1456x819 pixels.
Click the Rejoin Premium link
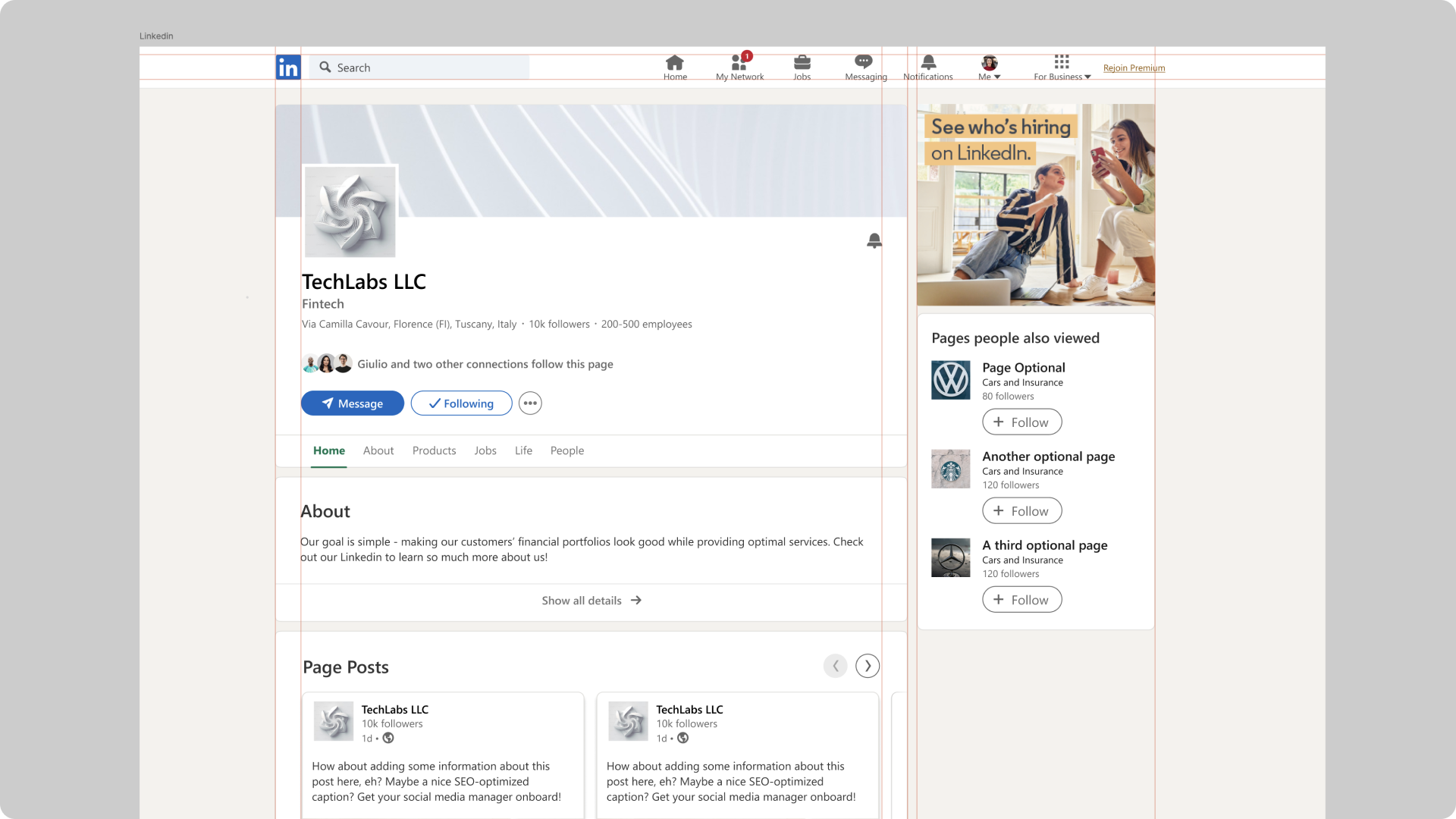[x=1134, y=68]
